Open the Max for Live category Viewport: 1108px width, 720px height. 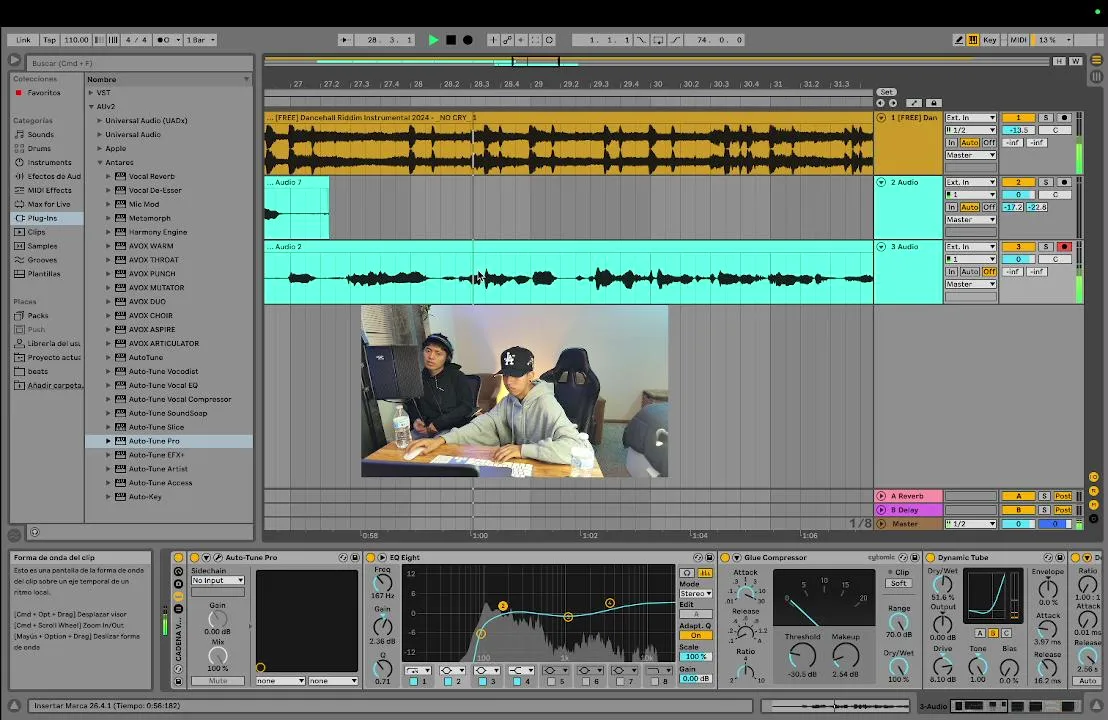(x=49, y=204)
